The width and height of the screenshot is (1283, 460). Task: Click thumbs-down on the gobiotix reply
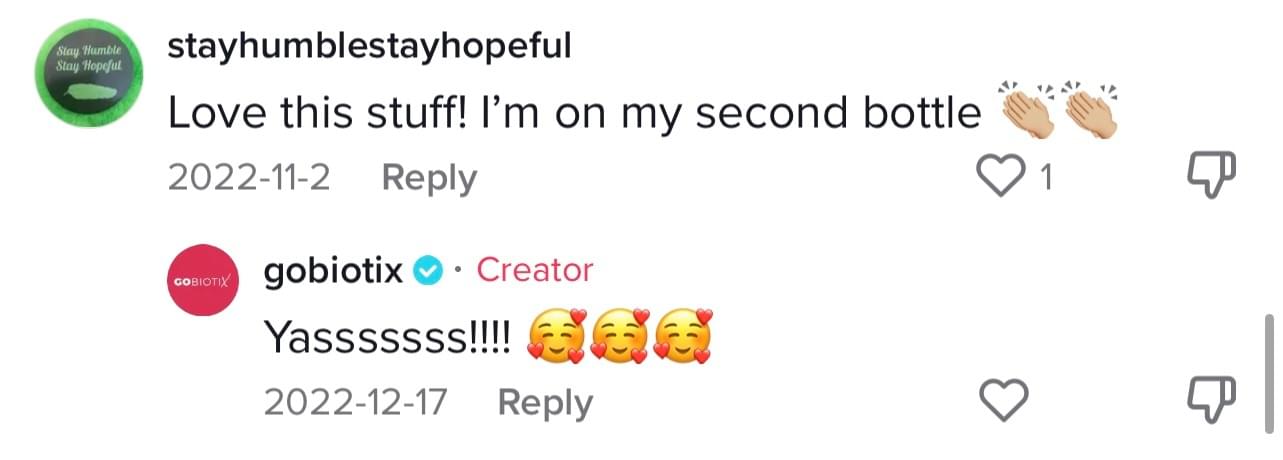1212,402
